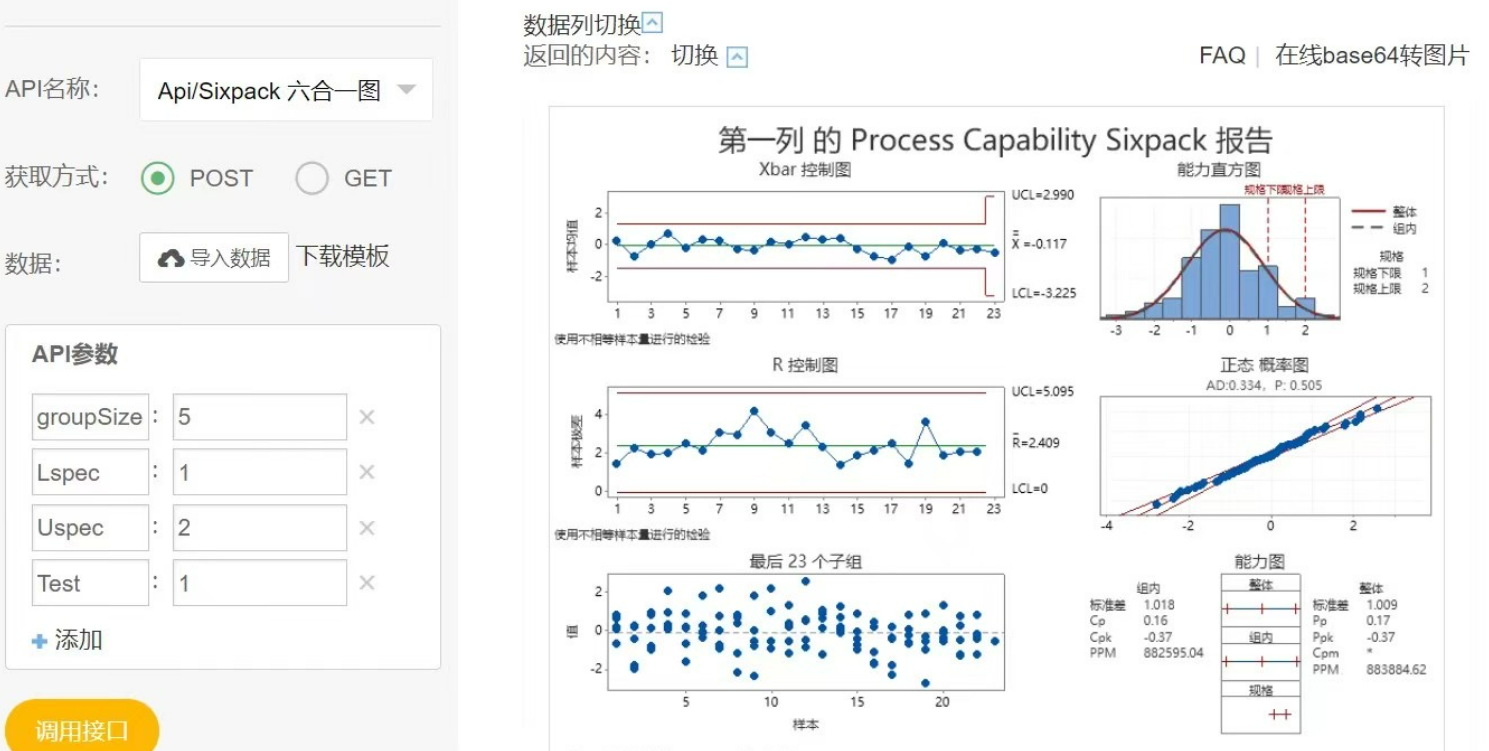Open 在线base64转图片 link
Screen dimensions: 1489x751
[x=1372, y=55]
